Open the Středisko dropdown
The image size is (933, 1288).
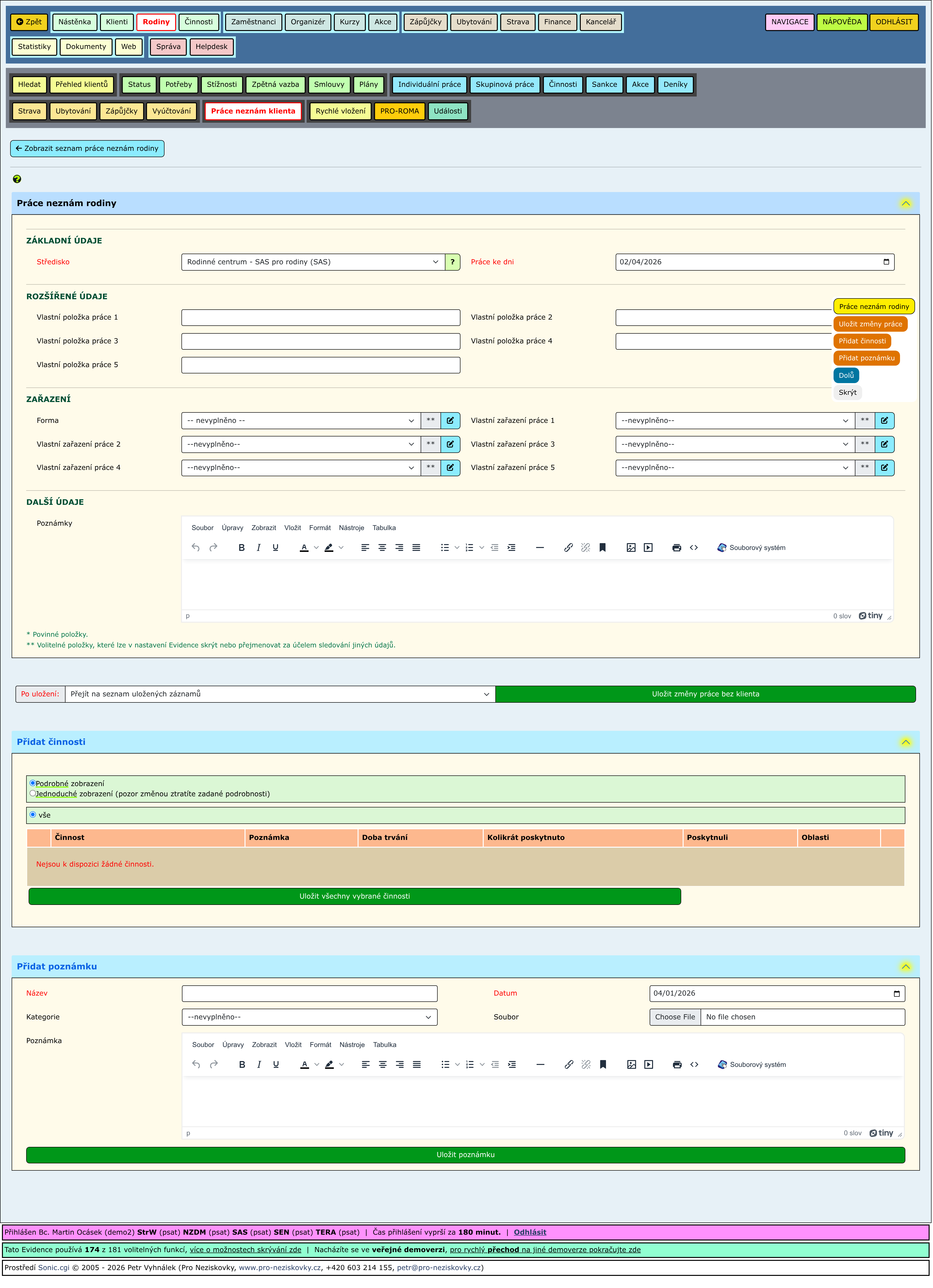(x=313, y=262)
